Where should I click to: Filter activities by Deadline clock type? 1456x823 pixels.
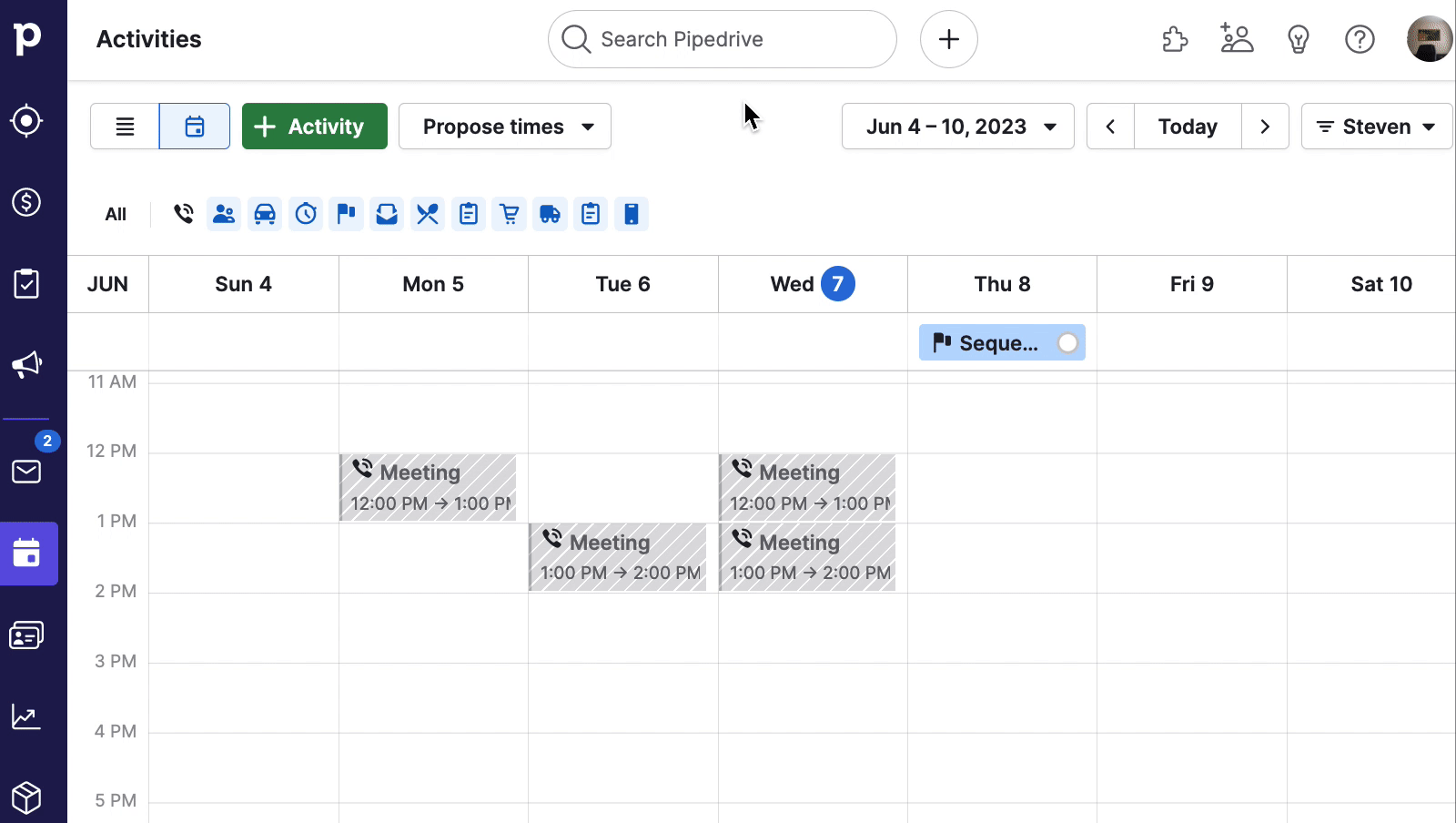306,214
